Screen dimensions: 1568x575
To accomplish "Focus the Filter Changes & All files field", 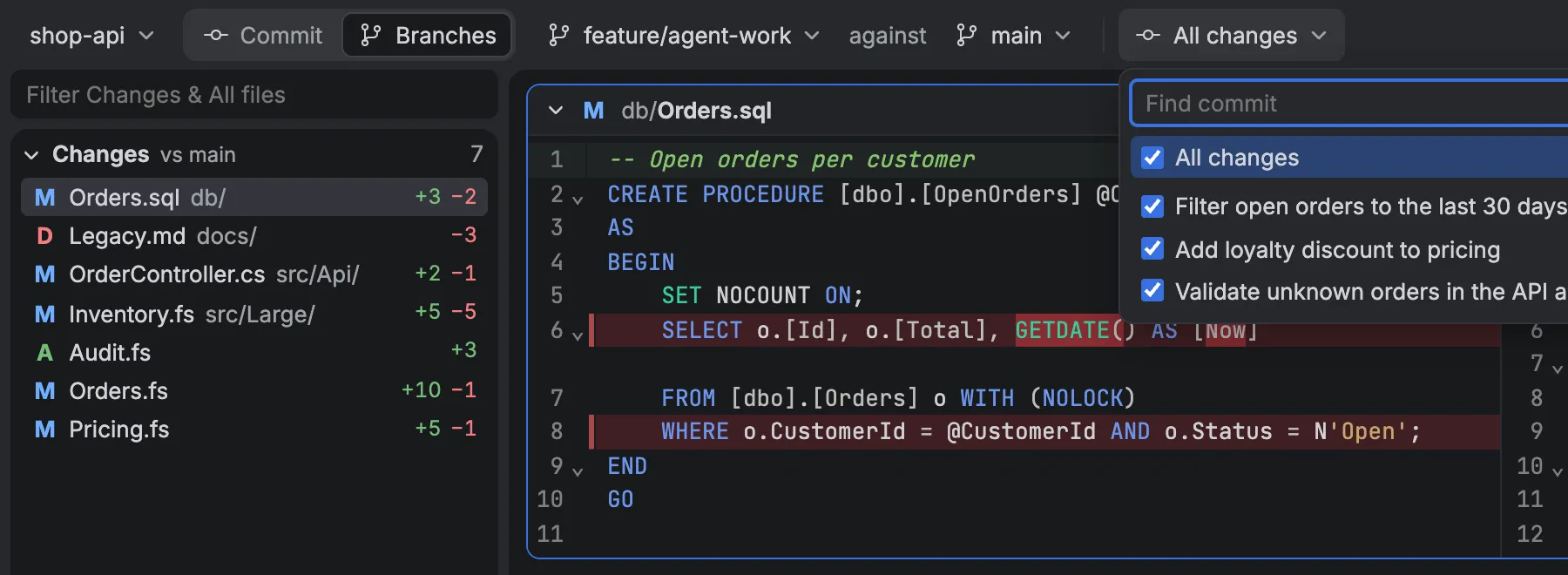I will [254, 95].
